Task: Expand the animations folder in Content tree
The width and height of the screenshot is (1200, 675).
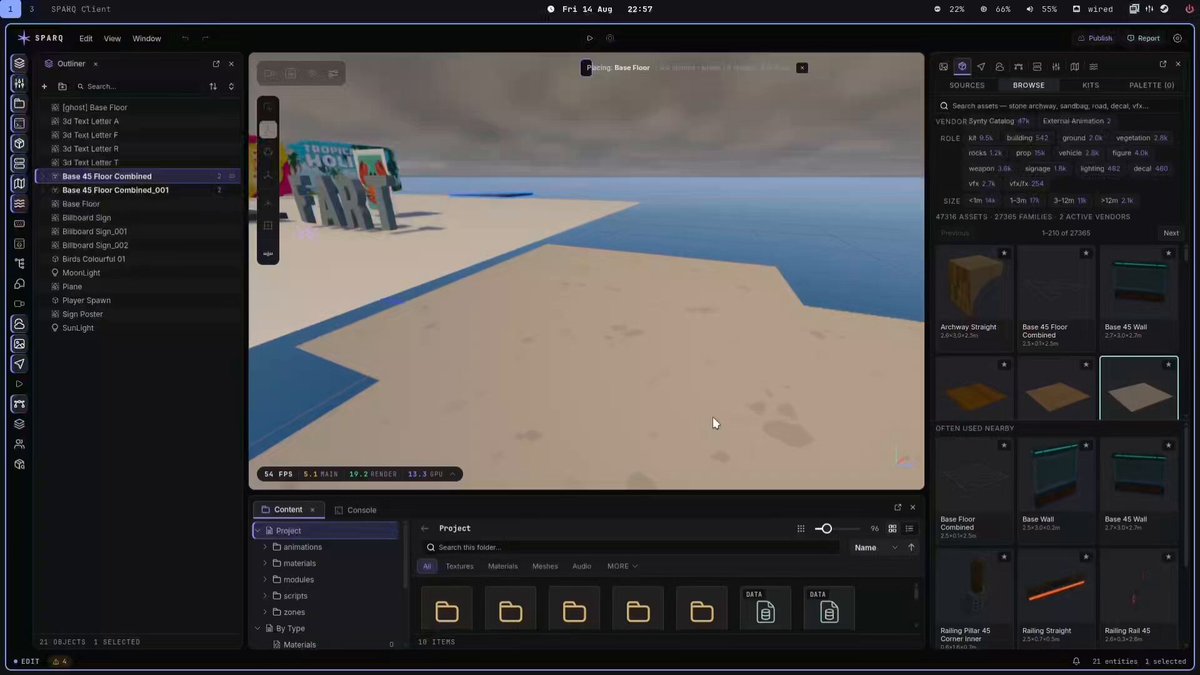Action: coord(265,547)
